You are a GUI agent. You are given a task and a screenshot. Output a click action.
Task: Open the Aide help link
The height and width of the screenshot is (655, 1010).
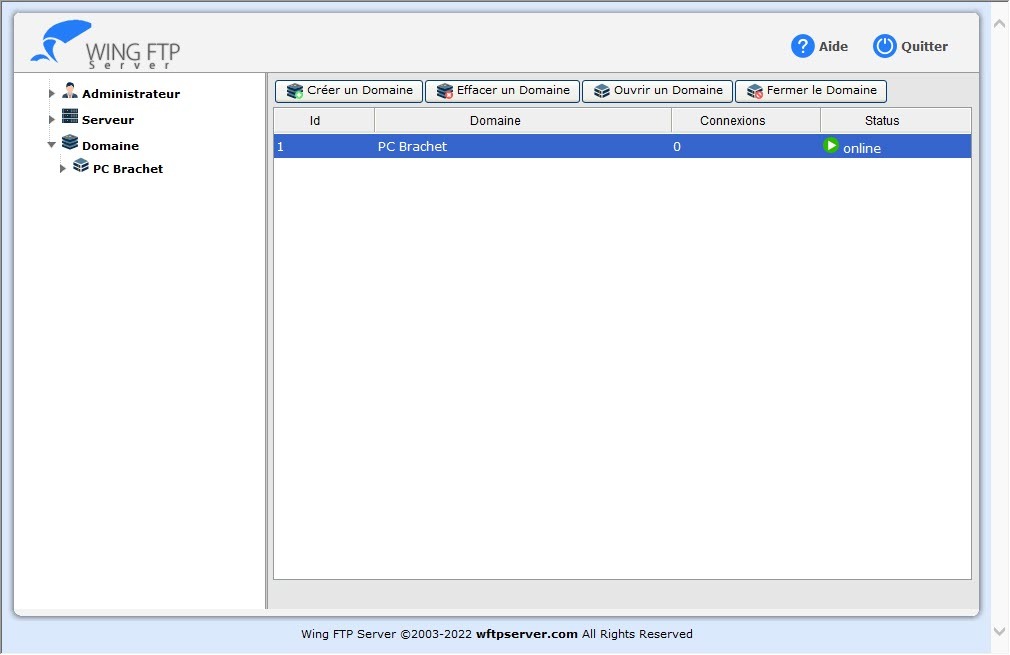(833, 46)
